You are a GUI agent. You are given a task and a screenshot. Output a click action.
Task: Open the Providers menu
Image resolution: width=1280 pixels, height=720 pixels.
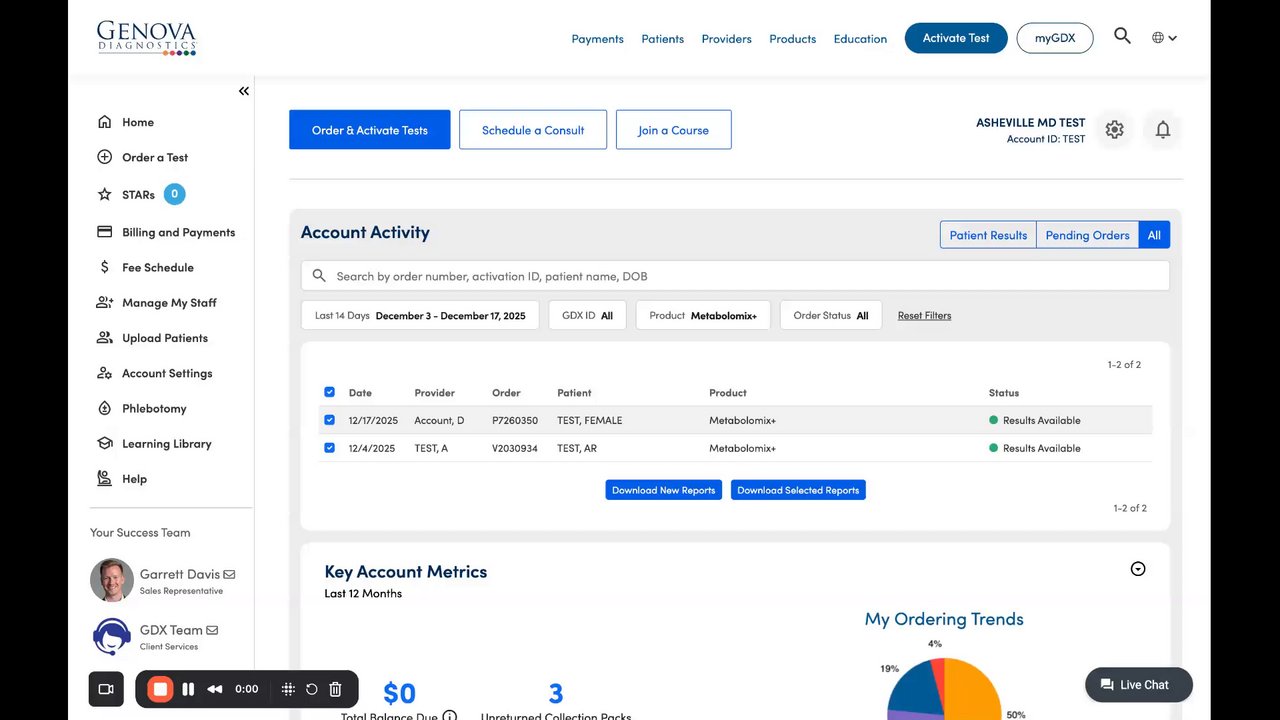[x=726, y=39]
